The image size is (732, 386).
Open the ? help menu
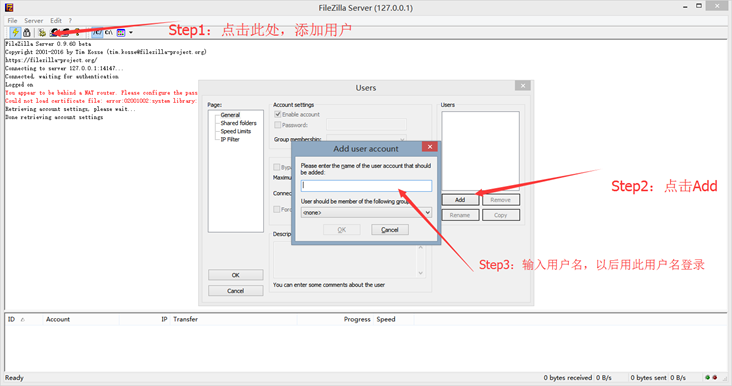(70, 21)
